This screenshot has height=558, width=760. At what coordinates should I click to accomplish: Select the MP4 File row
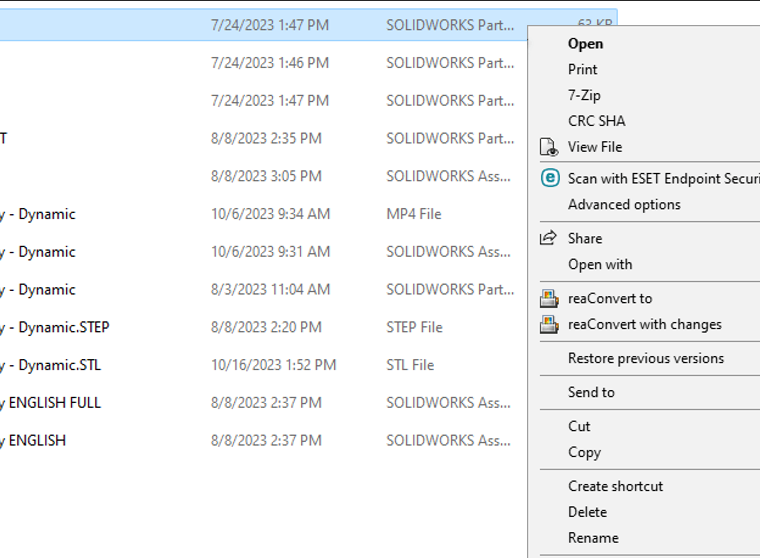pyautogui.click(x=262, y=214)
